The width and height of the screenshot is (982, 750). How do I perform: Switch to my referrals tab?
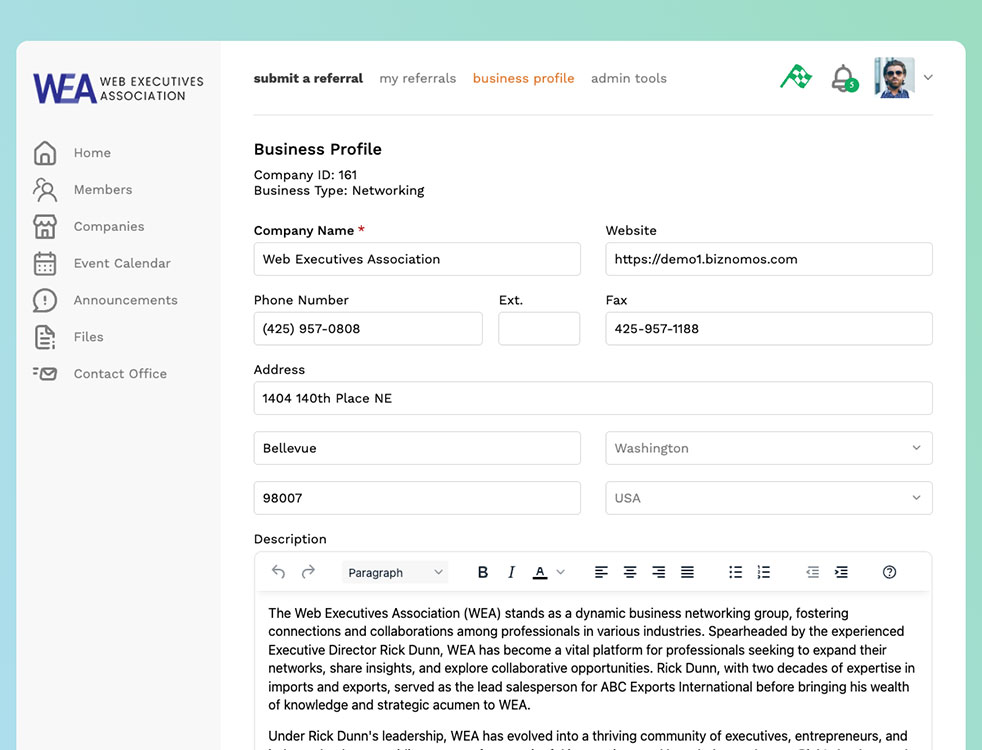coord(418,78)
